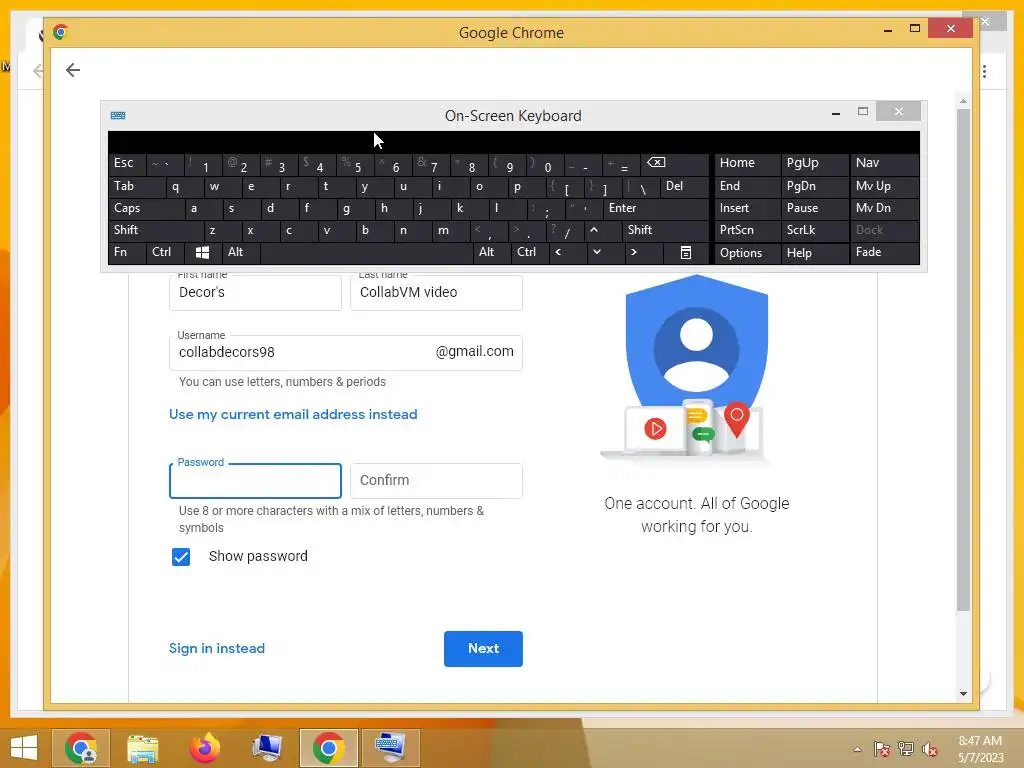This screenshot has height=768, width=1024.
Task: Open Firefox from taskbar
Action: [204, 748]
